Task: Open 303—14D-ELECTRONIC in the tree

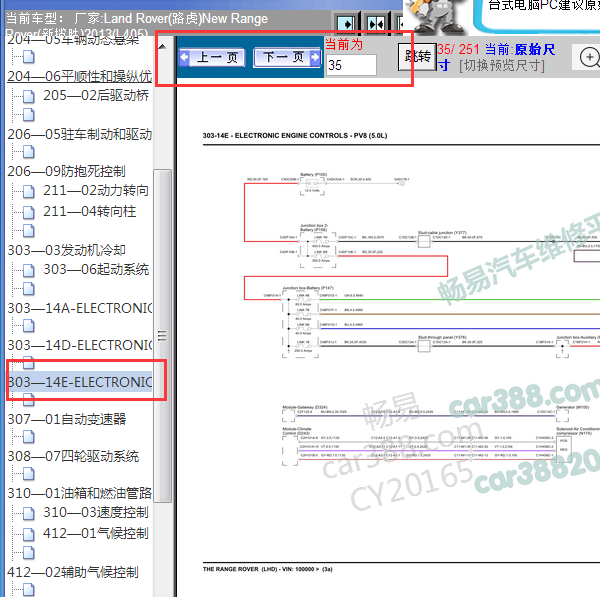Action: (x=80, y=345)
